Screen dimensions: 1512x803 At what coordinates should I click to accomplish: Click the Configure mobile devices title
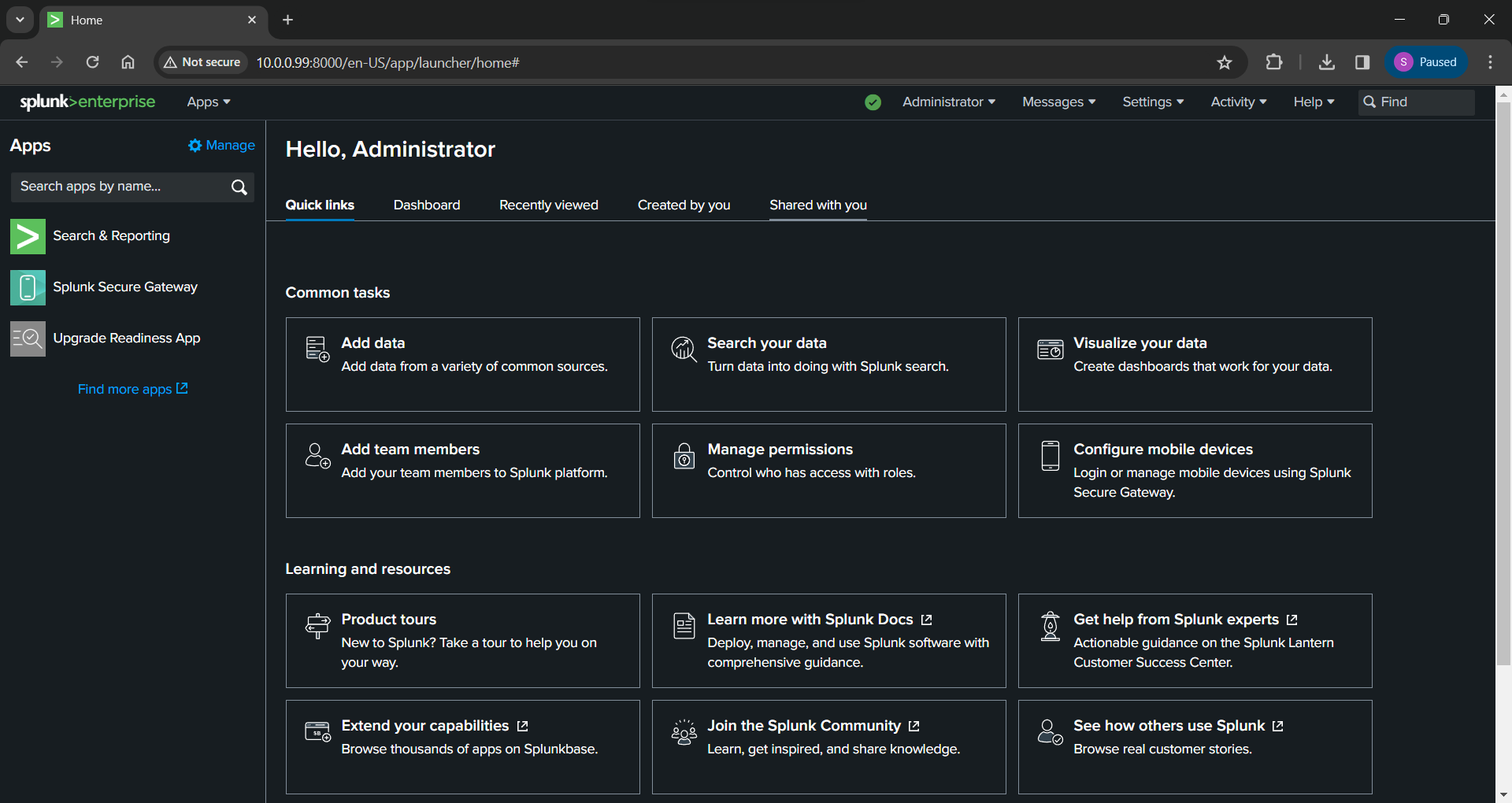tap(1162, 450)
